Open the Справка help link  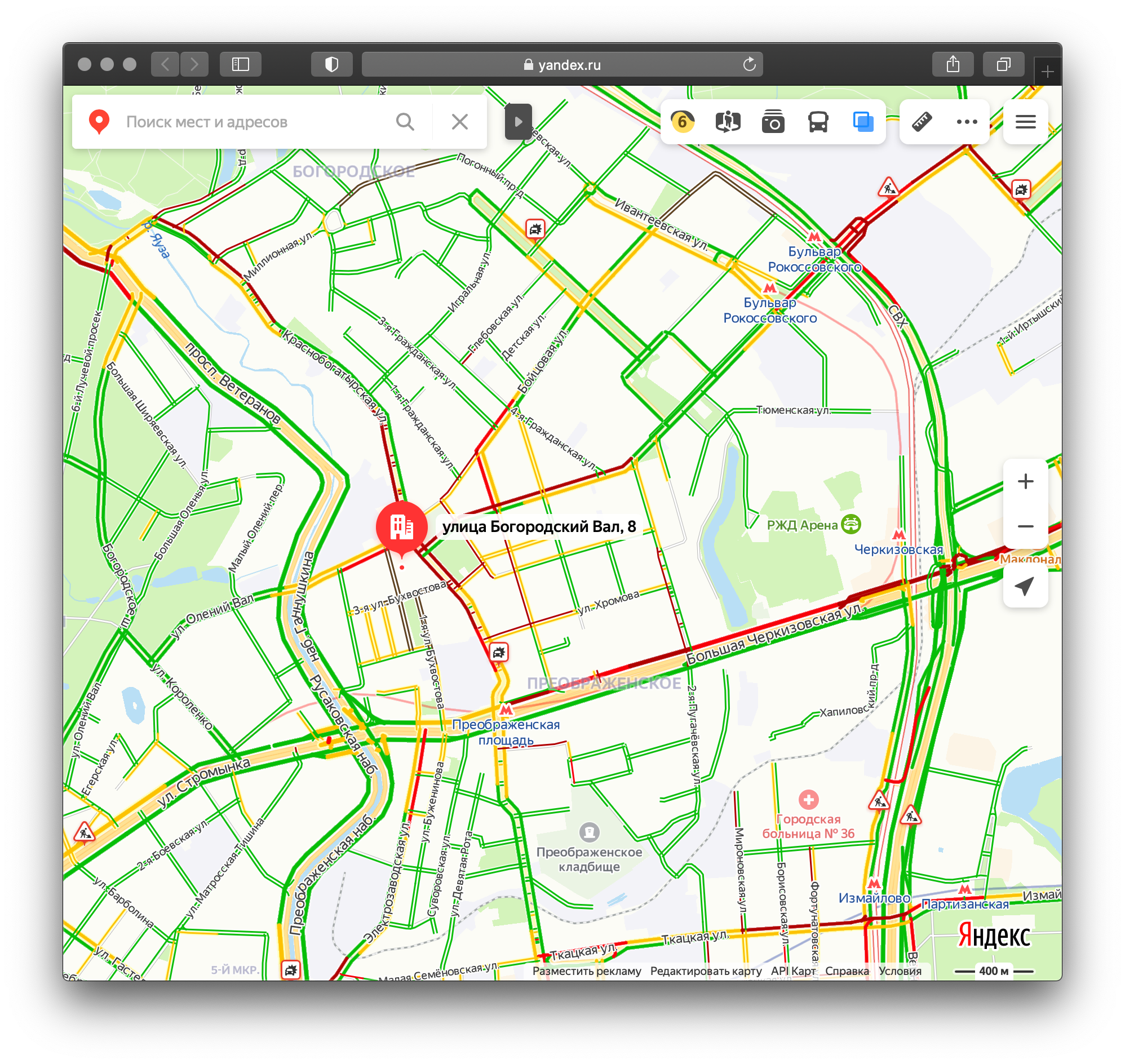(847, 971)
